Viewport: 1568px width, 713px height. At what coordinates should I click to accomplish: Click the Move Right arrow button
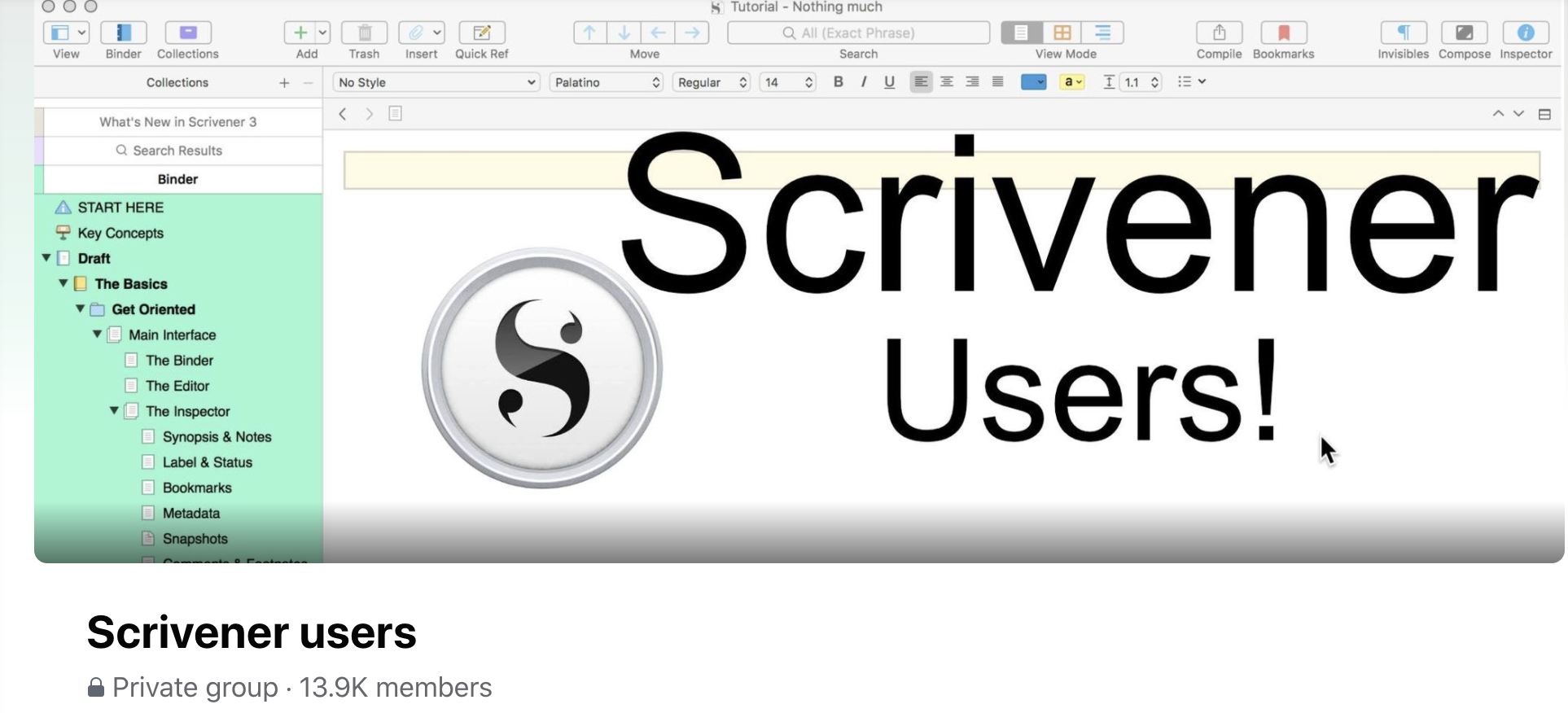[692, 33]
